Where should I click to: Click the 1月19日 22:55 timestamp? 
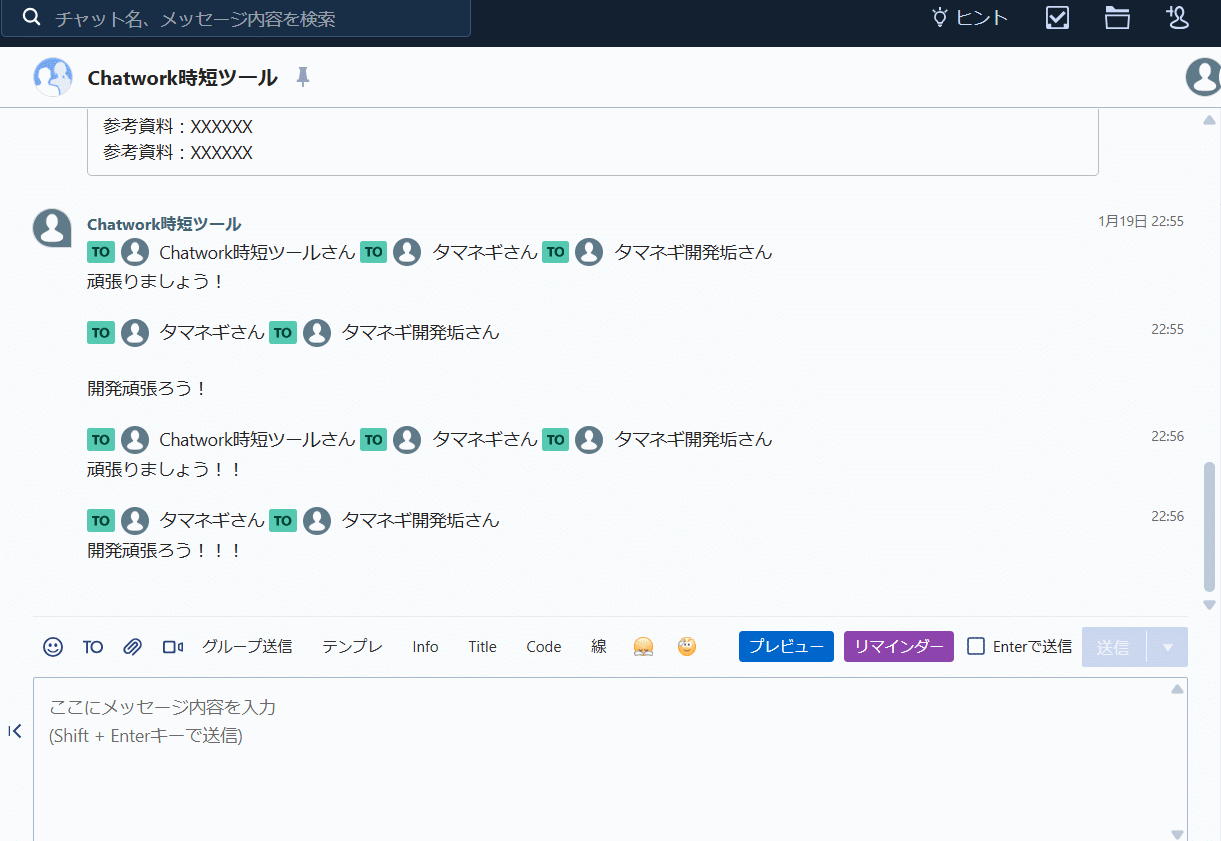tap(1141, 221)
